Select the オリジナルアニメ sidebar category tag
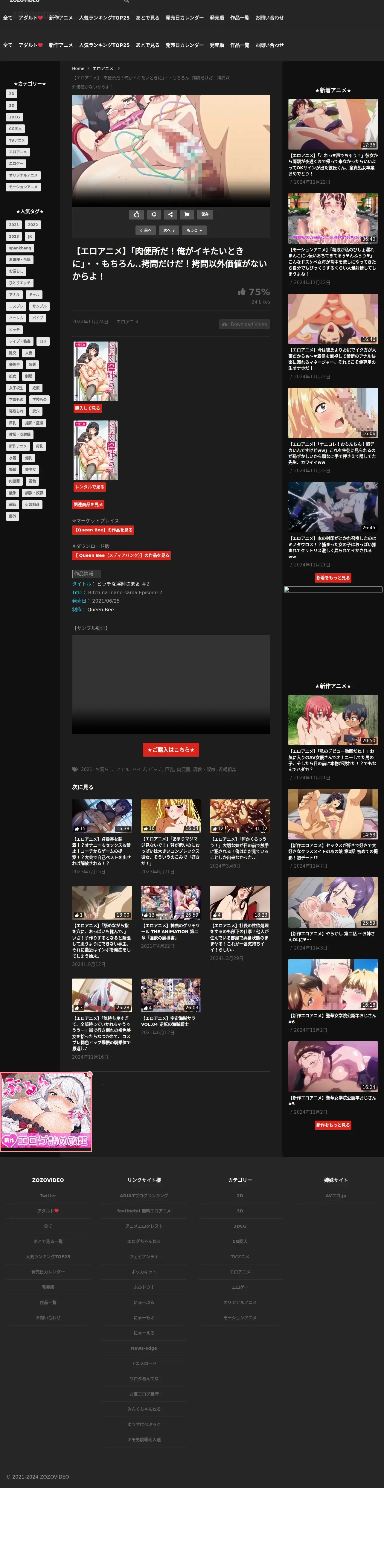384x1568 pixels. [x=23, y=175]
